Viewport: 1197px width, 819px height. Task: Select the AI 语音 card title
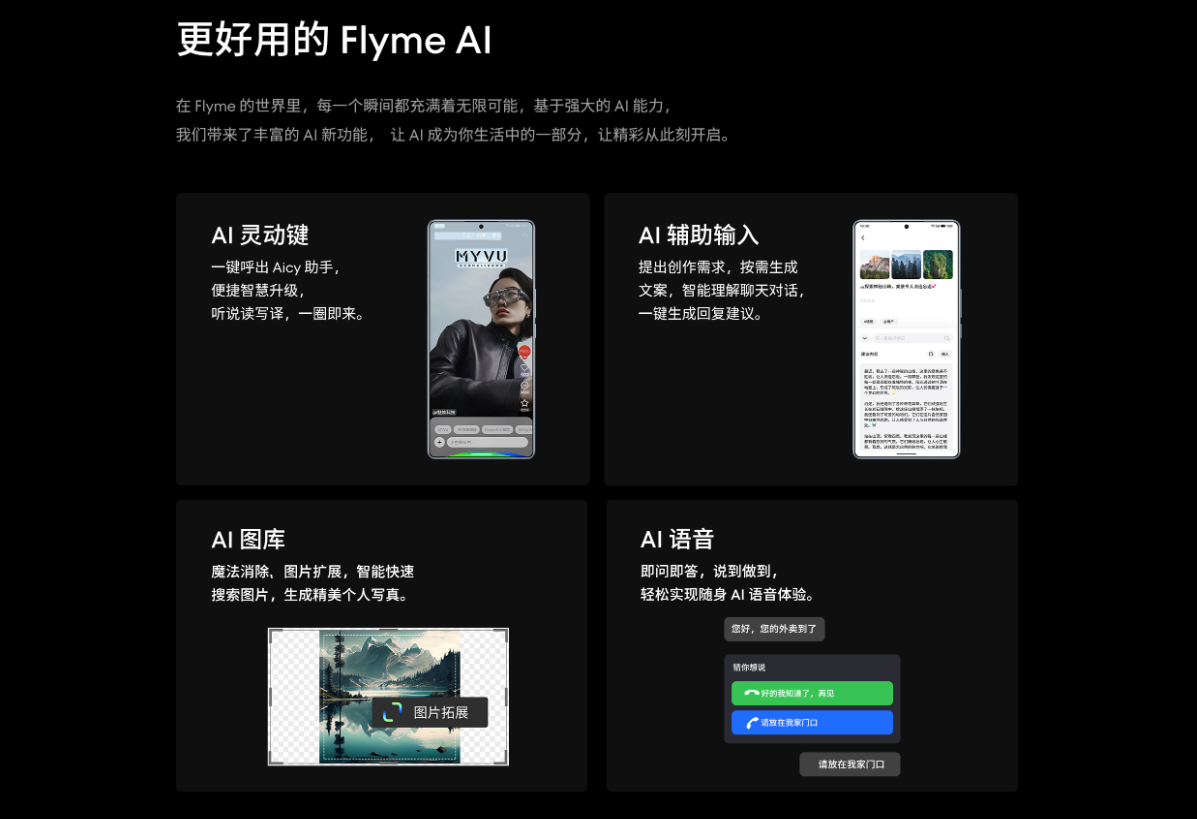coord(677,540)
